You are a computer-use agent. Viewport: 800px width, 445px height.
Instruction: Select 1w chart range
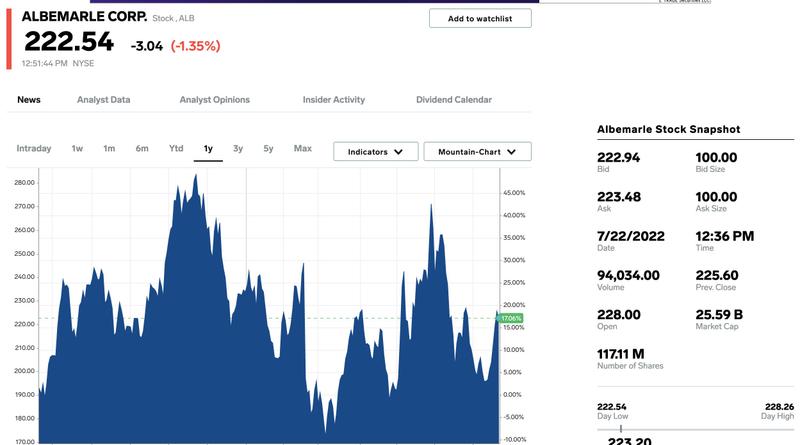pyautogui.click(x=77, y=149)
